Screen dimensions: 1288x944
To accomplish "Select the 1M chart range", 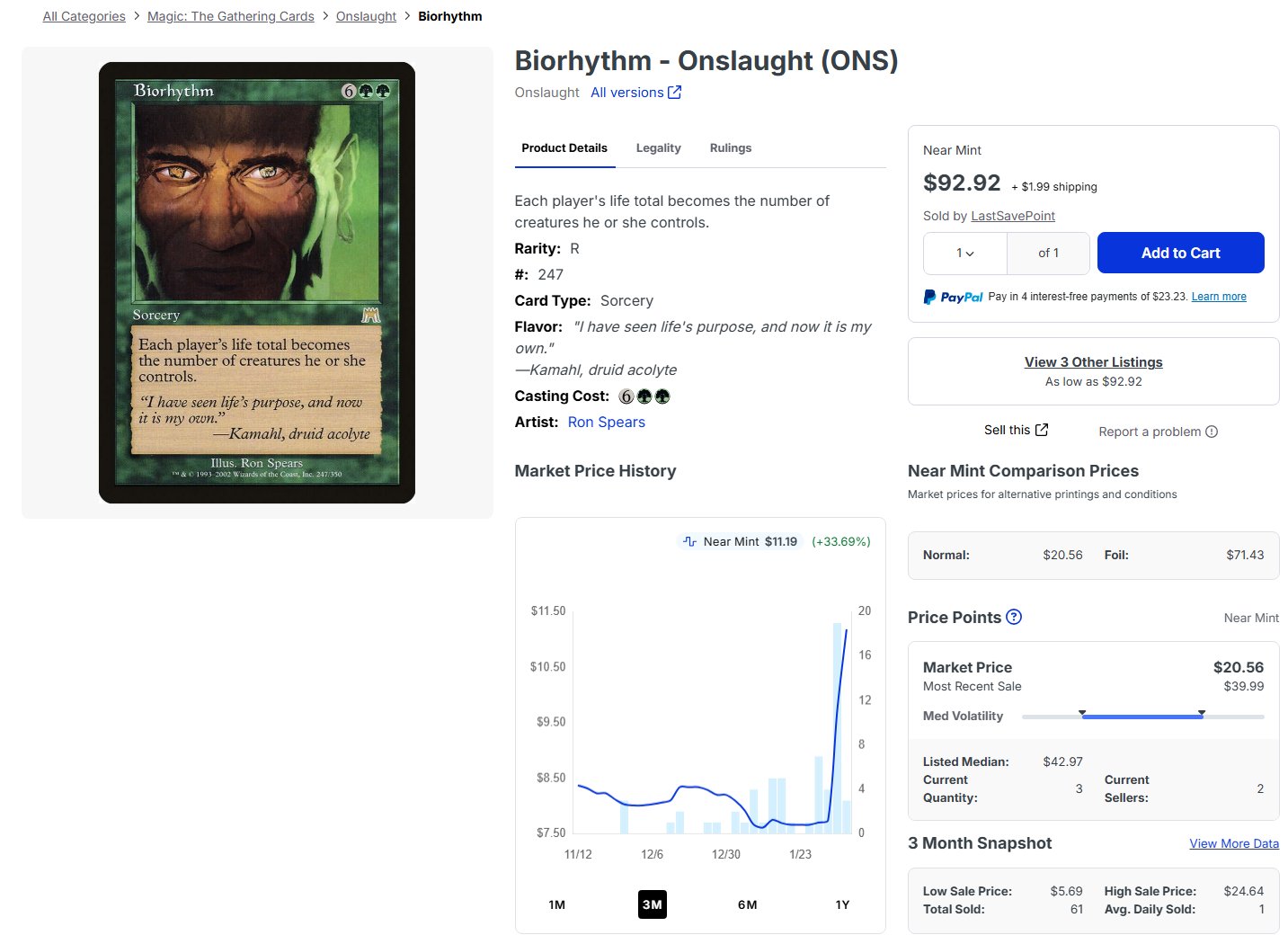I will pyautogui.click(x=557, y=904).
